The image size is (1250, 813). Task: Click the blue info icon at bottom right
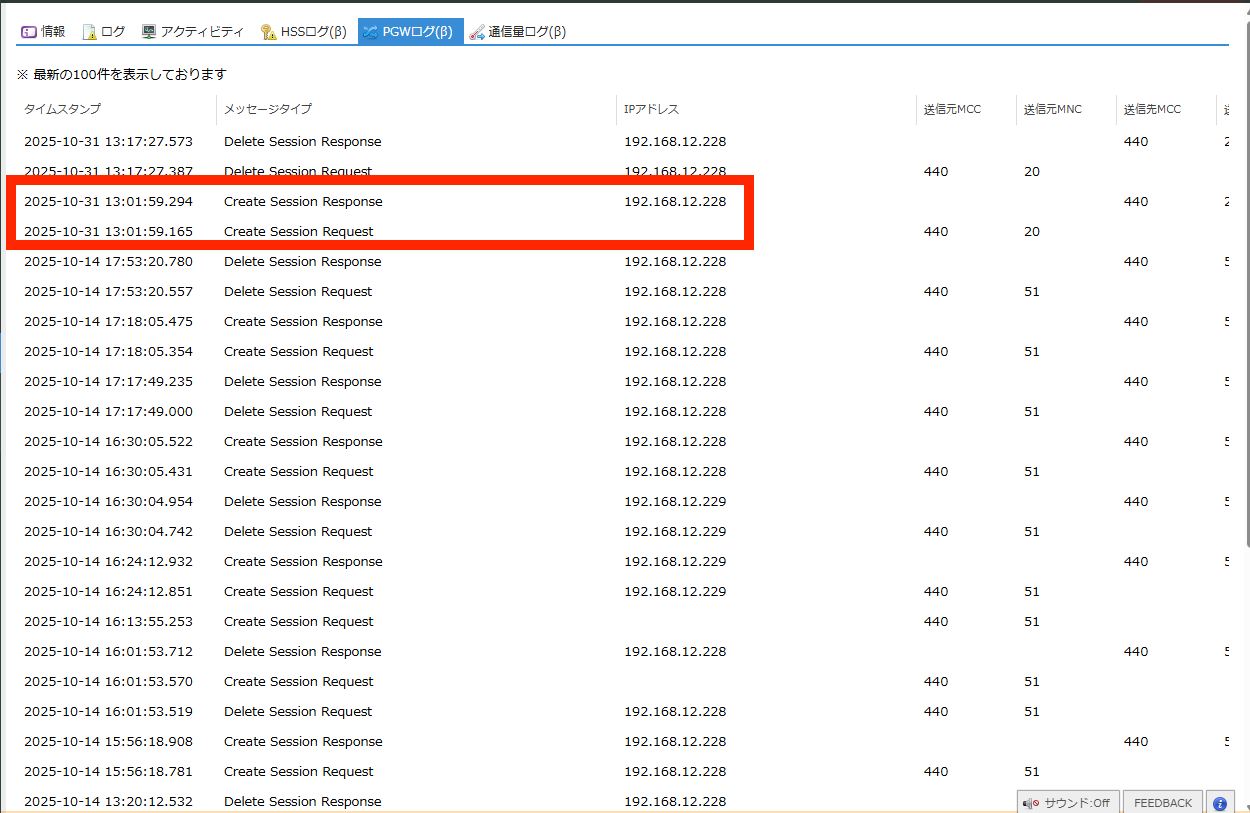point(1220,803)
